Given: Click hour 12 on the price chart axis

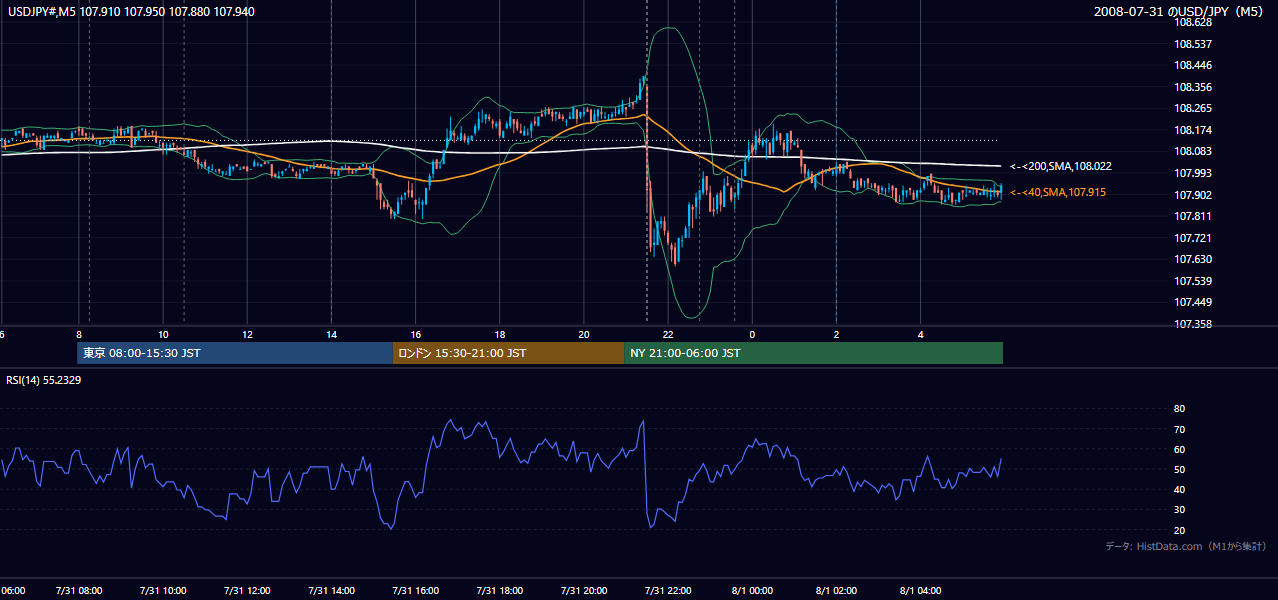Looking at the screenshot, I should click(x=247, y=334).
